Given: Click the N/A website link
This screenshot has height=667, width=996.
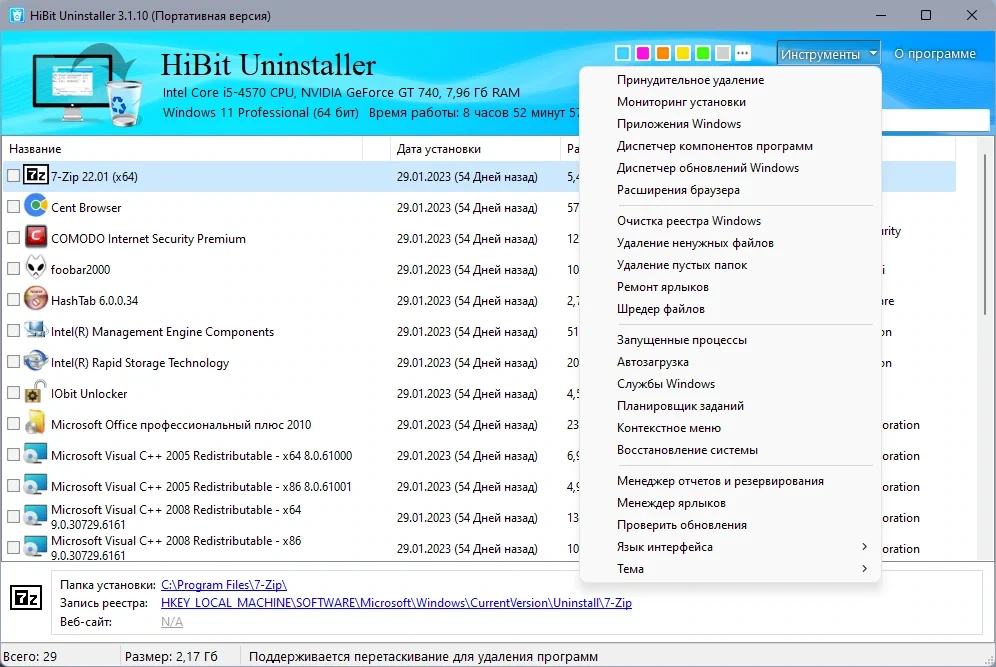Looking at the screenshot, I should [172, 622].
